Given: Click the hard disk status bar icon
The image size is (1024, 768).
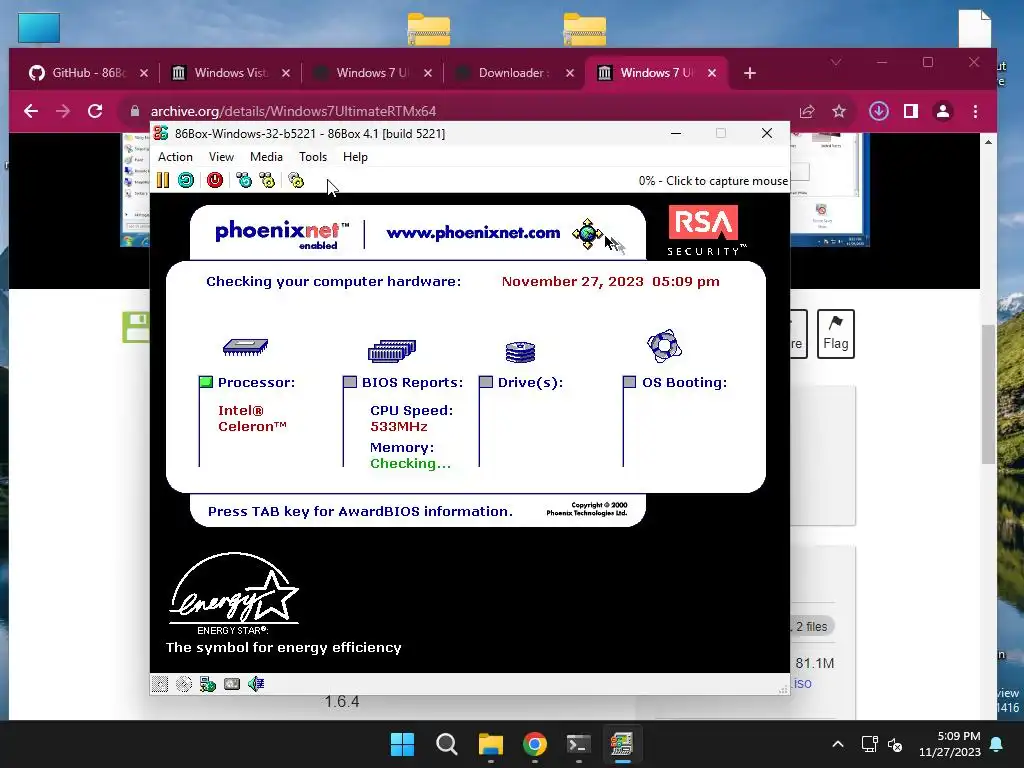Looking at the screenshot, I should coord(232,684).
